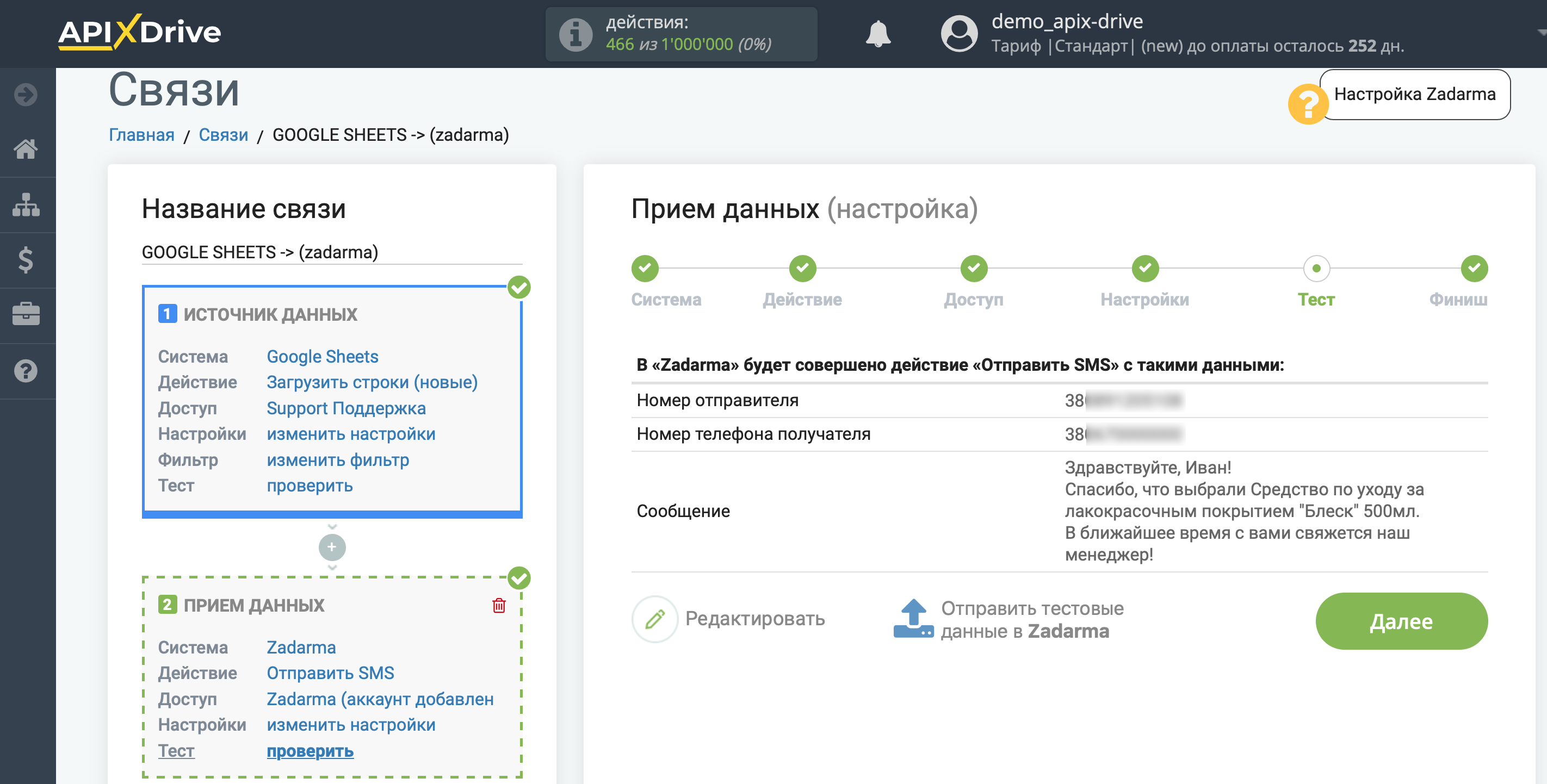Go to the Система step
The width and height of the screenshot is (1547, 784).
pyautogui.click(x=645, y=269)
